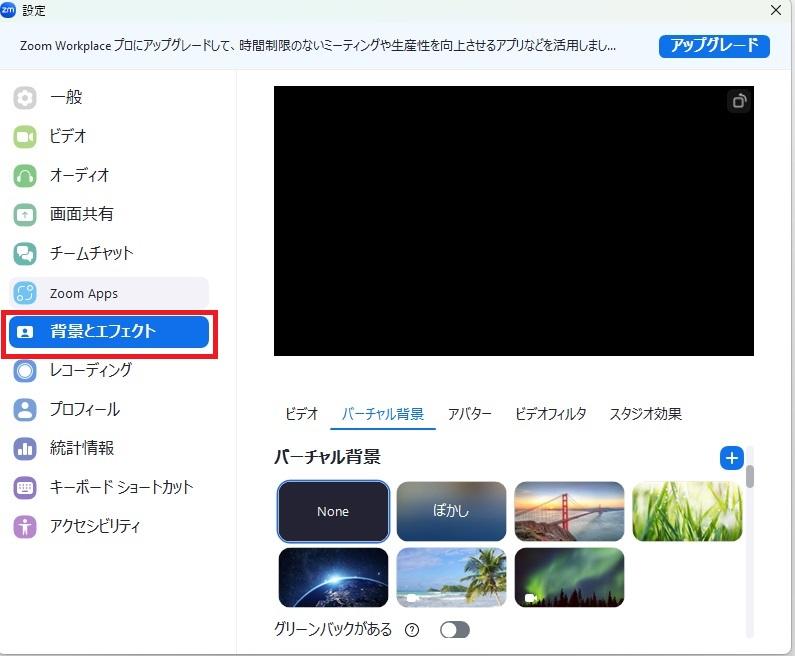The width and height of the screenshot is (795, 656).
Task: Select the Audio (オーディオ) headphone icon
Action: tap(25, 176)
